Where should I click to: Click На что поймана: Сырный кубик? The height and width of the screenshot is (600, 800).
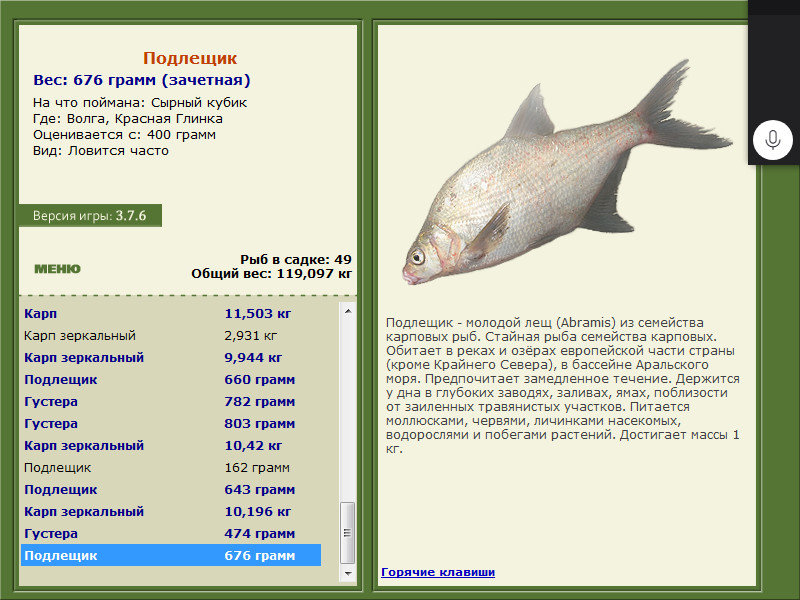pyautogui.click(x=140, y=103)
